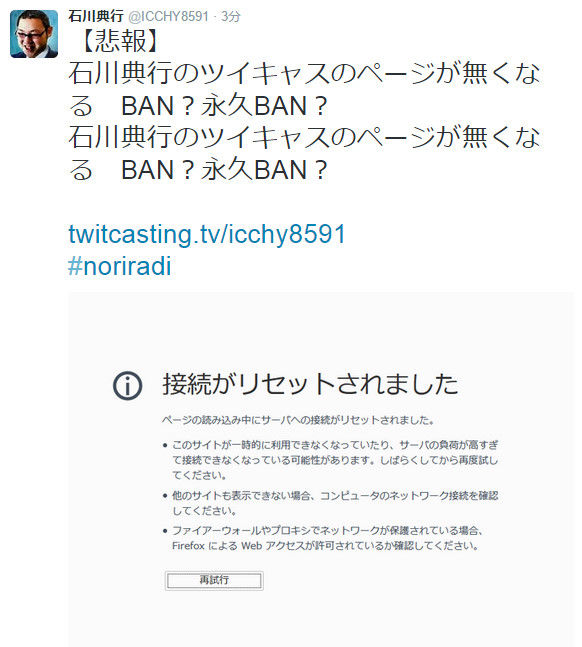Expand the attached error screenshot image

pyautogui.click(x=321, y=470)
